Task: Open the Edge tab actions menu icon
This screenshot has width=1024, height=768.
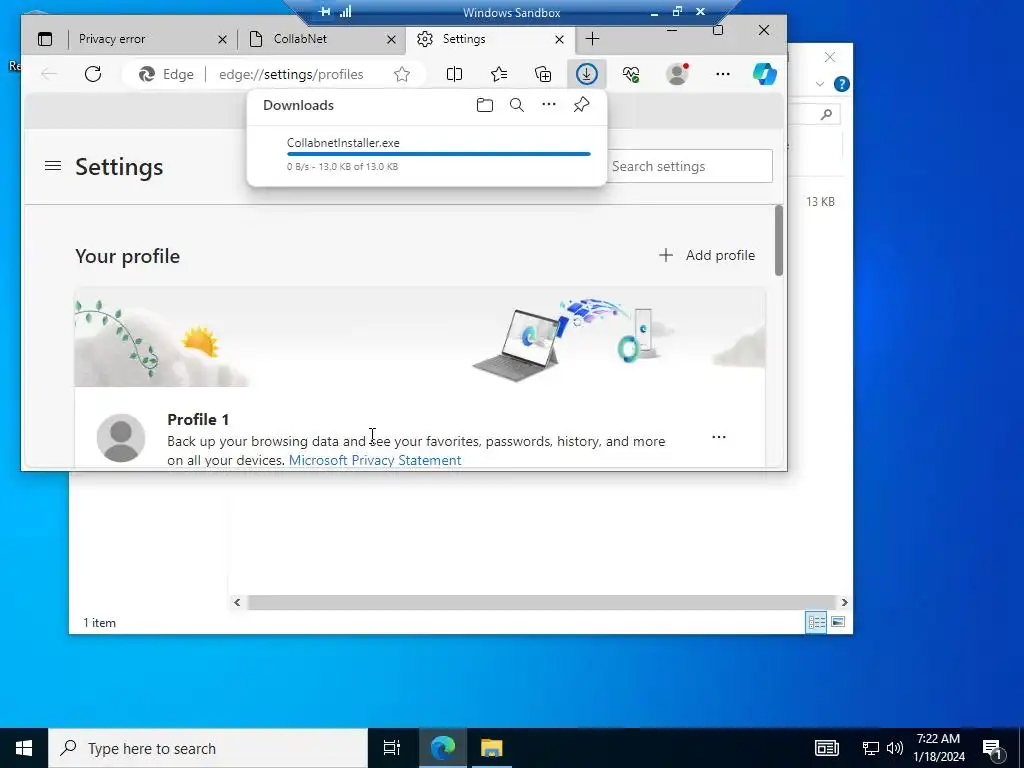Action: click(45, 39)
